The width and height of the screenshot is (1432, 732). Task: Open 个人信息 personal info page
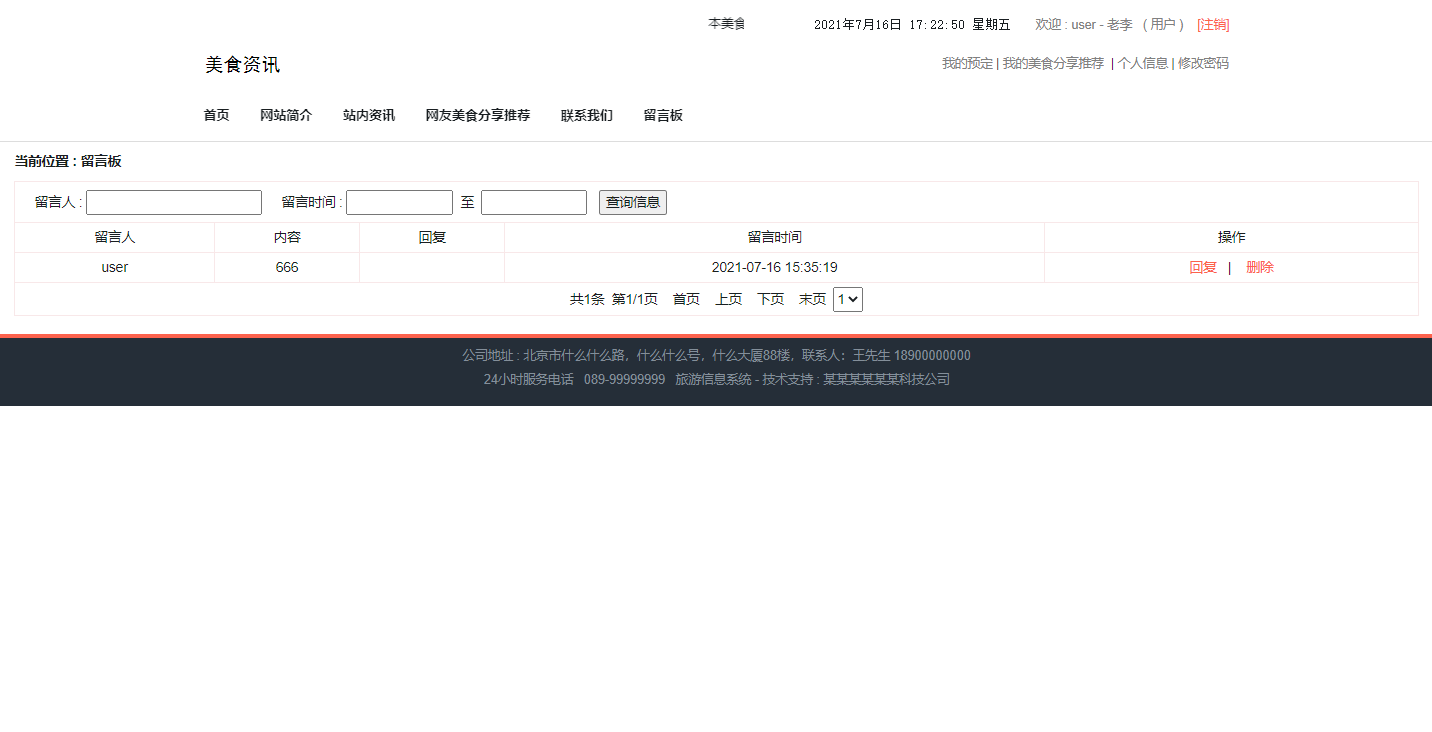[x=1142, y=63]
